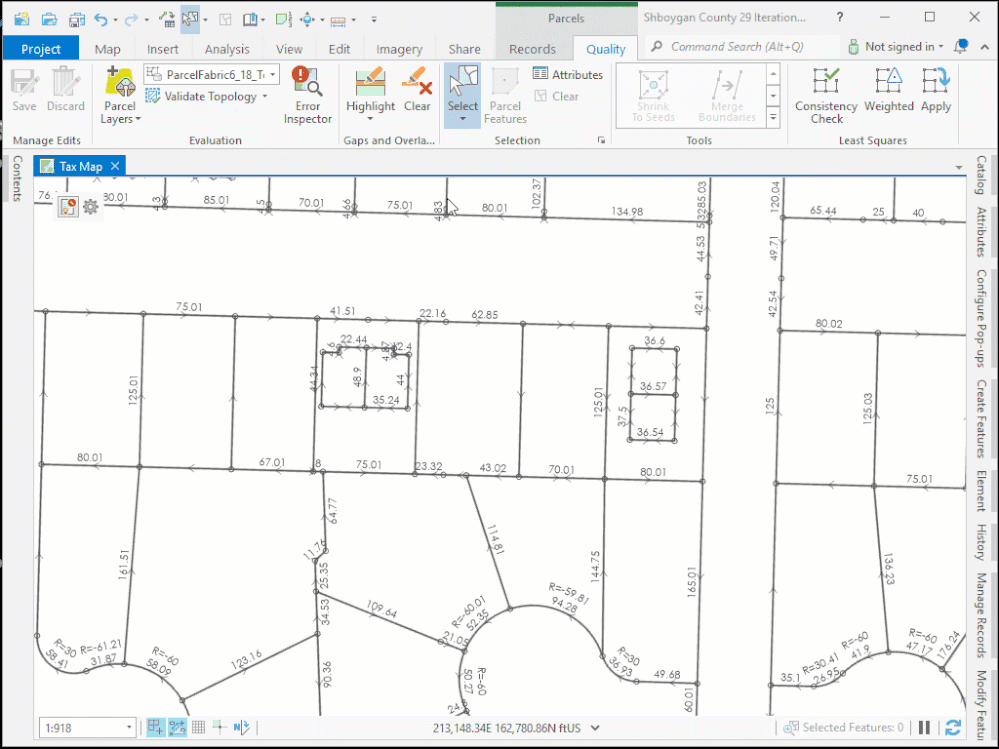Open the Error Inspector

(x=307, y=95)
